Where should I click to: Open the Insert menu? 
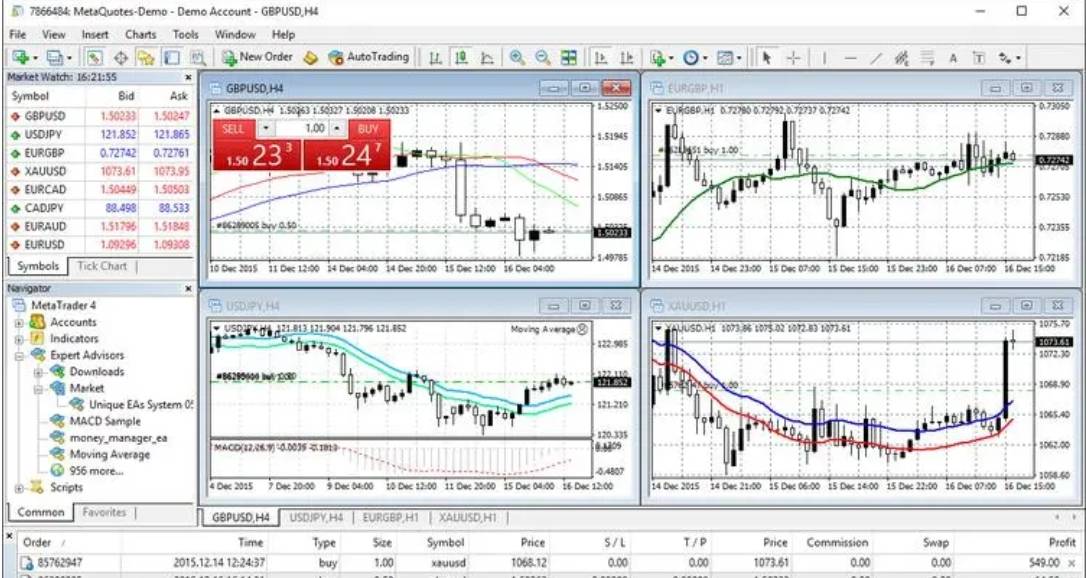click(95, 34)
